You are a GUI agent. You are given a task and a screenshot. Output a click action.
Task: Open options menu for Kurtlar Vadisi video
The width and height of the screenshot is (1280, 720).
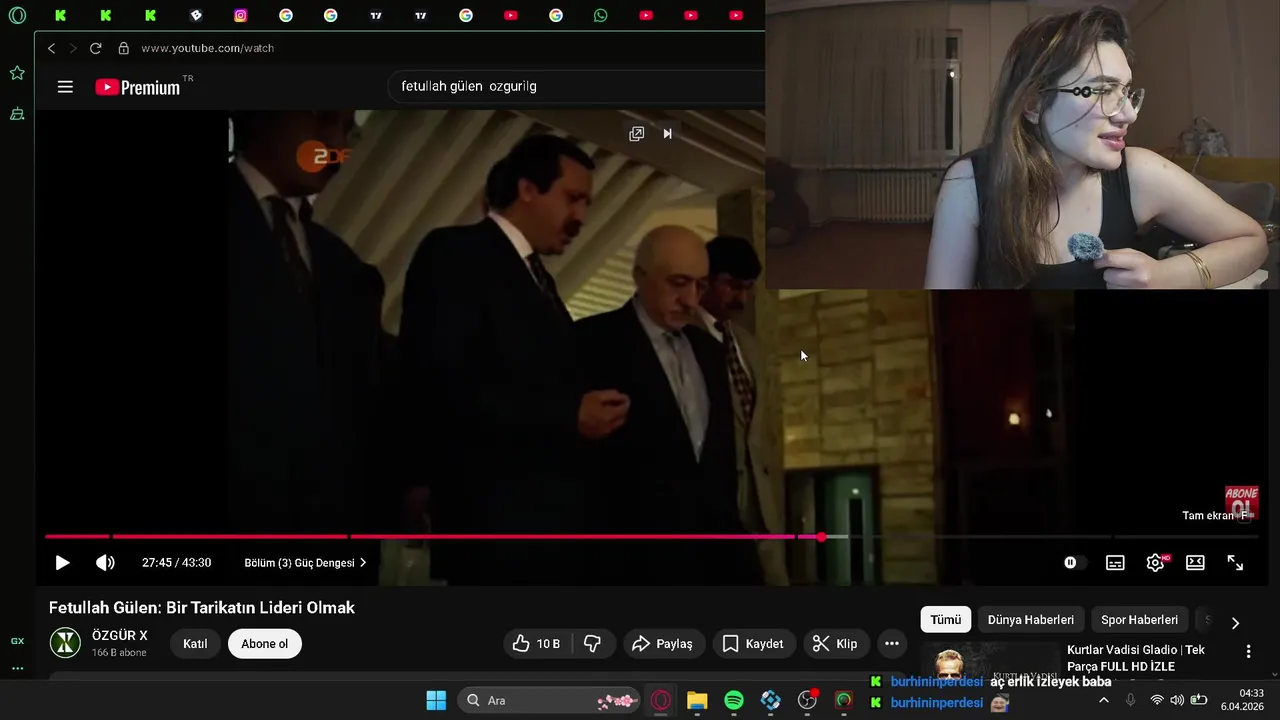point(1248,651)
